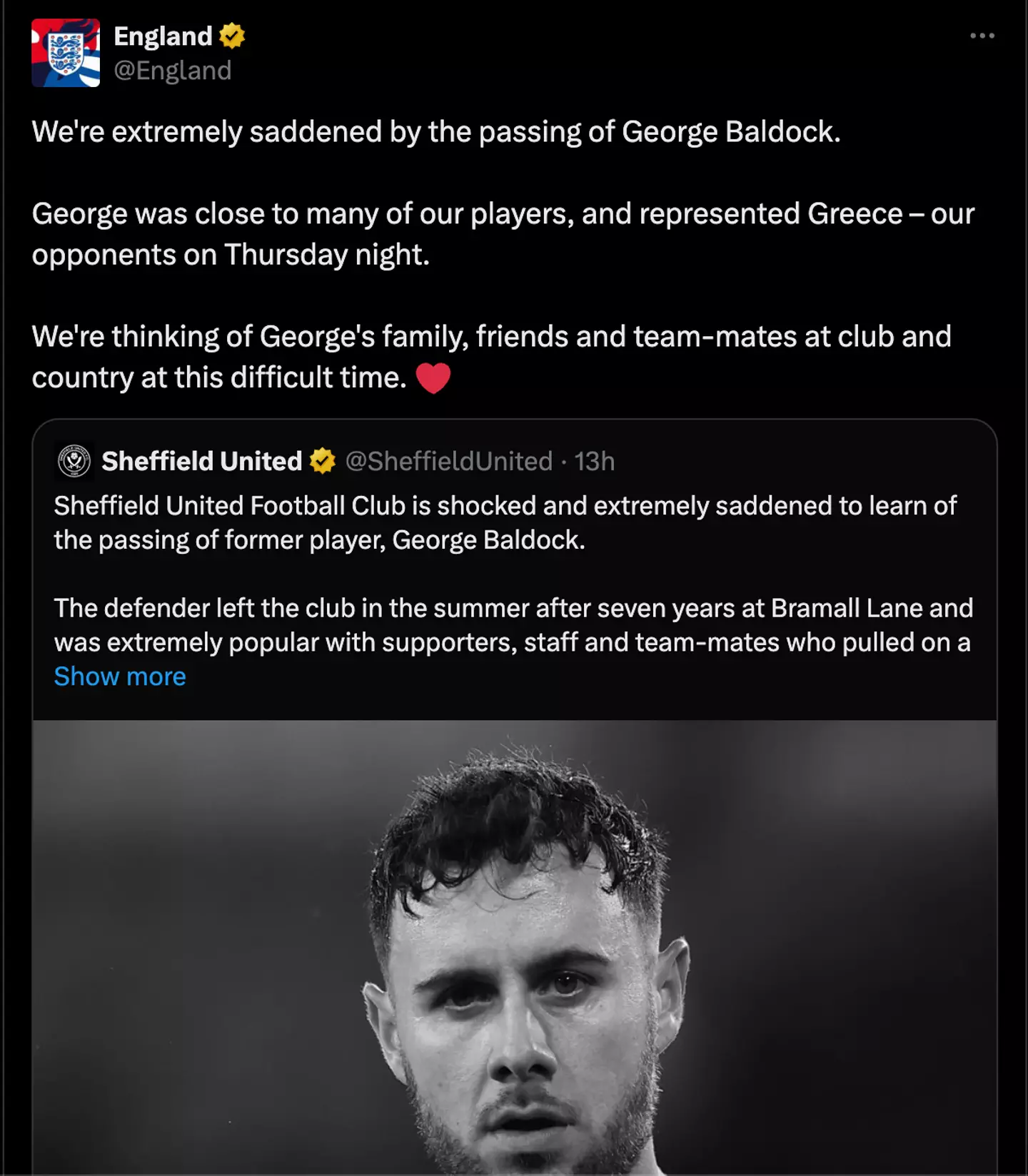This screenshot has width=1028, height=1176.
Task: Click 'opponents on Thursday night' text line
Action: pos(231,255)
